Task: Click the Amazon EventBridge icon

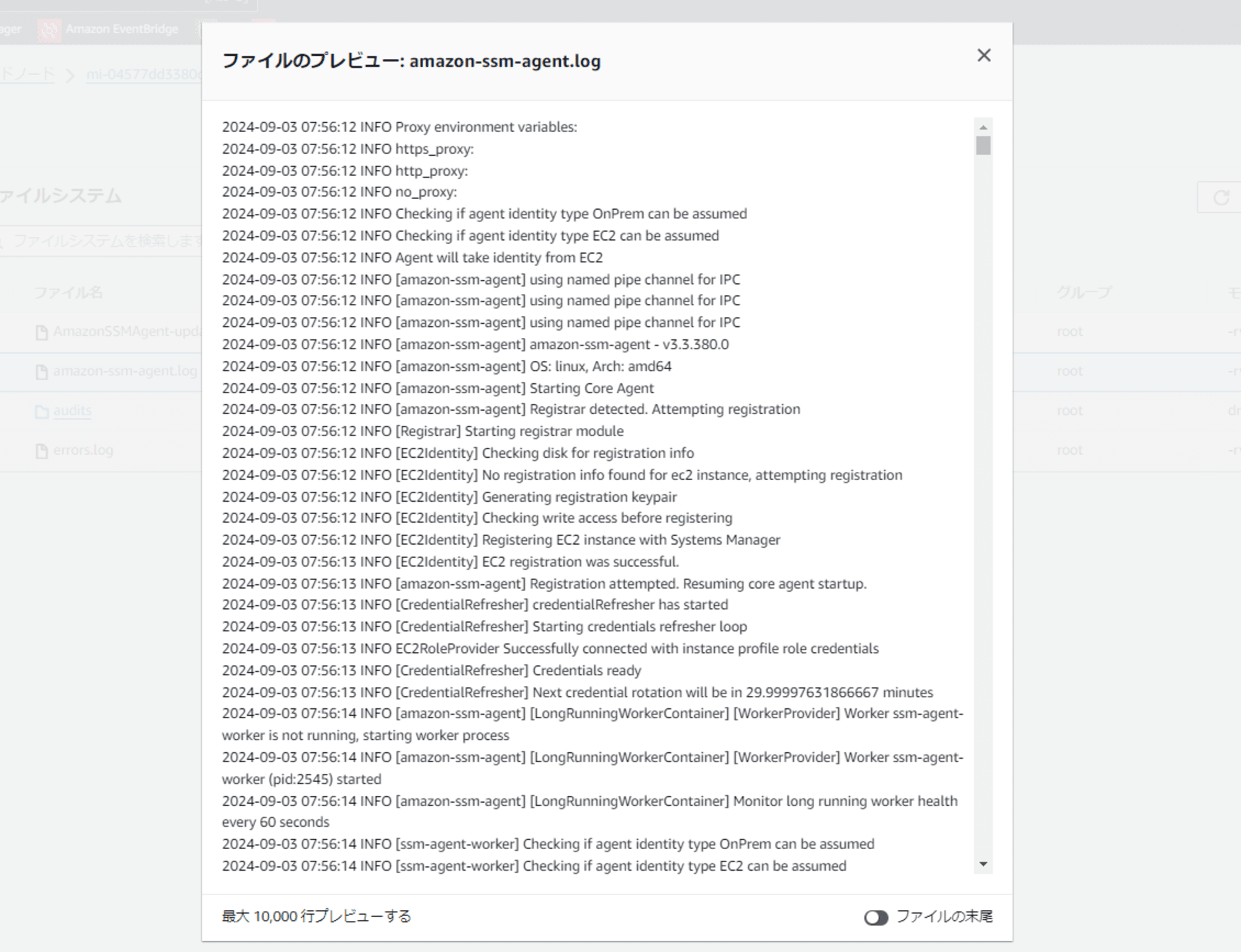Action: [x=48, y=27]
